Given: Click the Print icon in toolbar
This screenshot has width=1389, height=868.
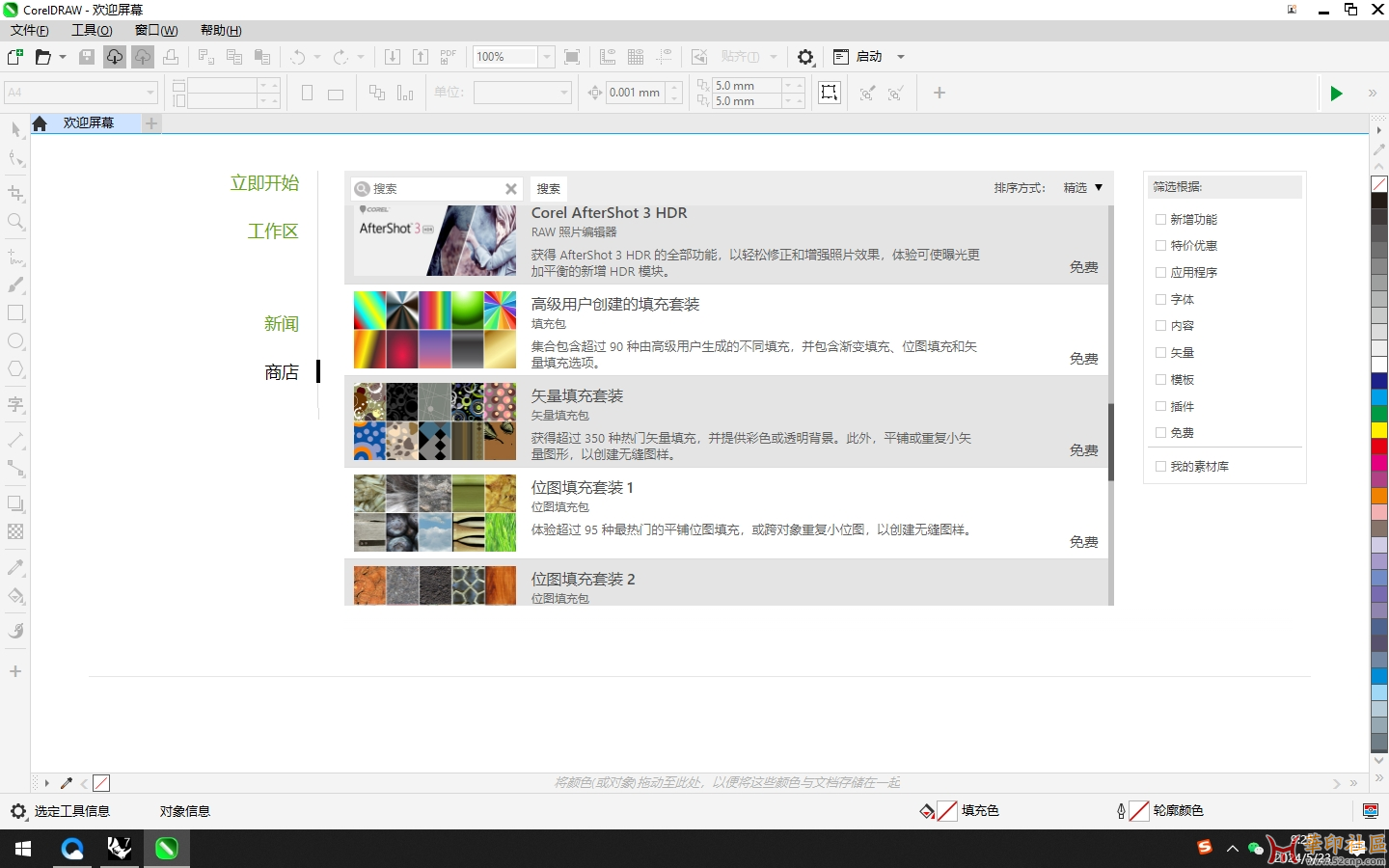Looking at the screenshot, I should click(171, 57).
